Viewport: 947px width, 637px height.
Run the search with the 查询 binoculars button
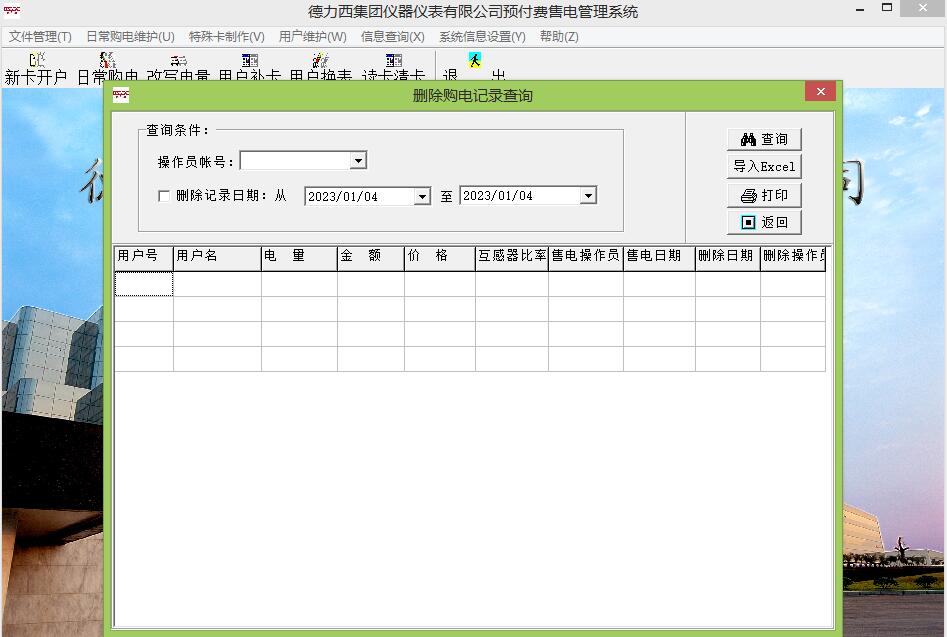tap(764, 139)
